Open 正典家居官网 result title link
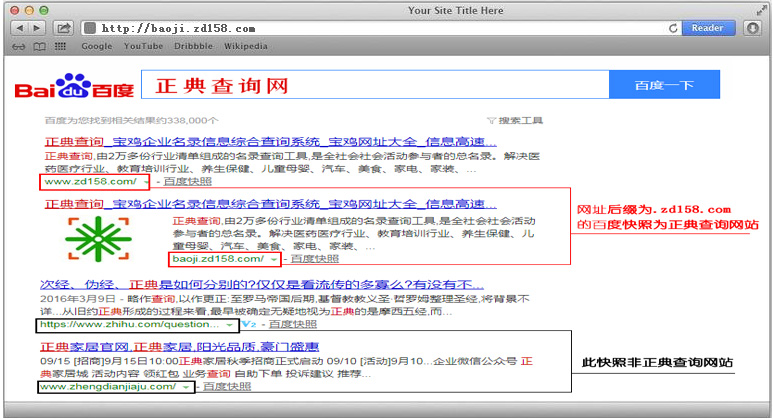Image resolution: width=773 pixels, height=420 pixels. pyautogui.click(x=179, y=347)
